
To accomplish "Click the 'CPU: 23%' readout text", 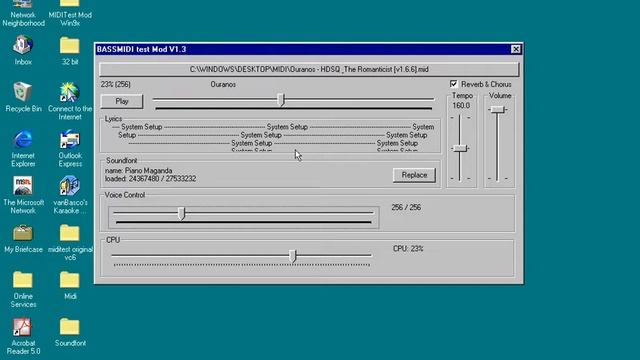I will tap(408, 249).
